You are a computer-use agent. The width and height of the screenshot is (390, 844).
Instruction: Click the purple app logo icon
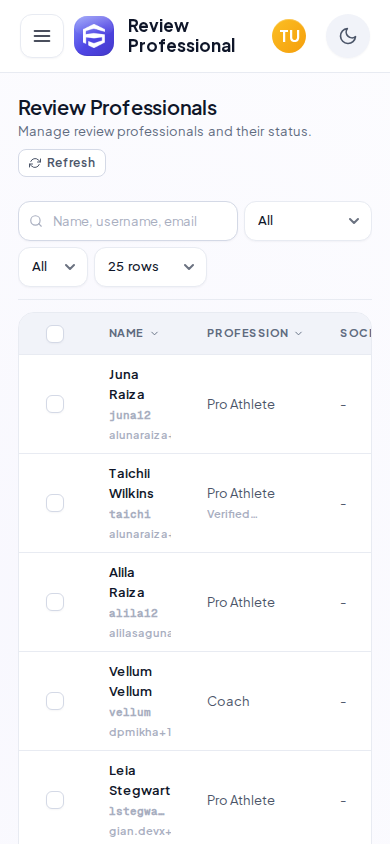(x=94, y=36)
